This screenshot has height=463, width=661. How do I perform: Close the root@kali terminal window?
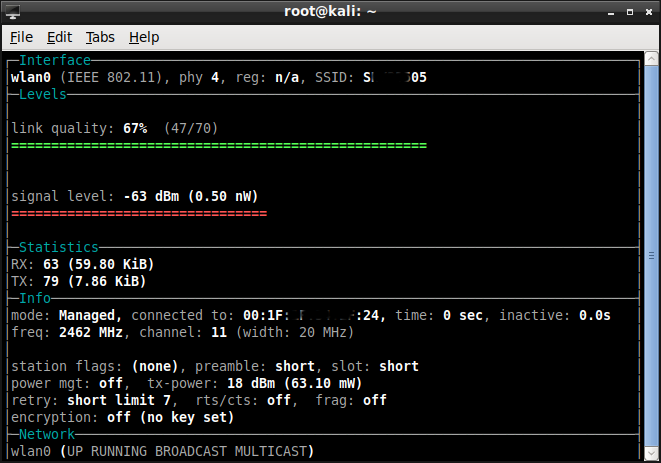point(649,12)
